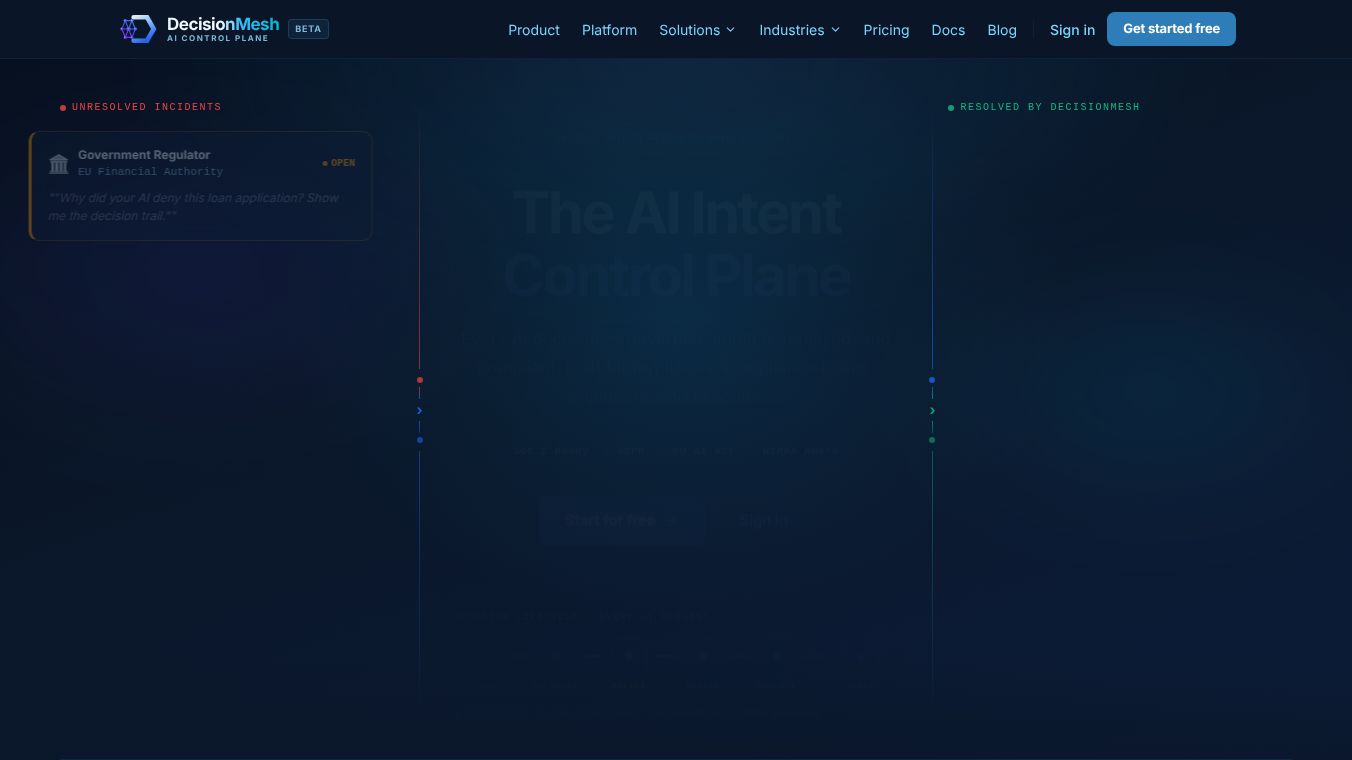Click the OPEN status badge on incident card
Image resolution: width=1352 pixels, height=760 pixels.
coord(339,163)
